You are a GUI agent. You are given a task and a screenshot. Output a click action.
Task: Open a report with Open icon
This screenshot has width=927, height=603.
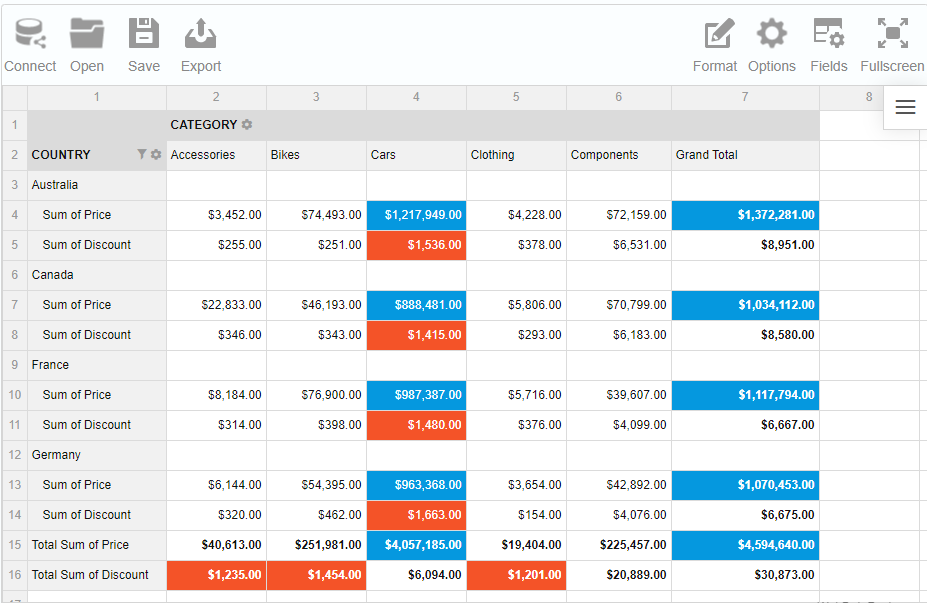click(x=87, y=35)
